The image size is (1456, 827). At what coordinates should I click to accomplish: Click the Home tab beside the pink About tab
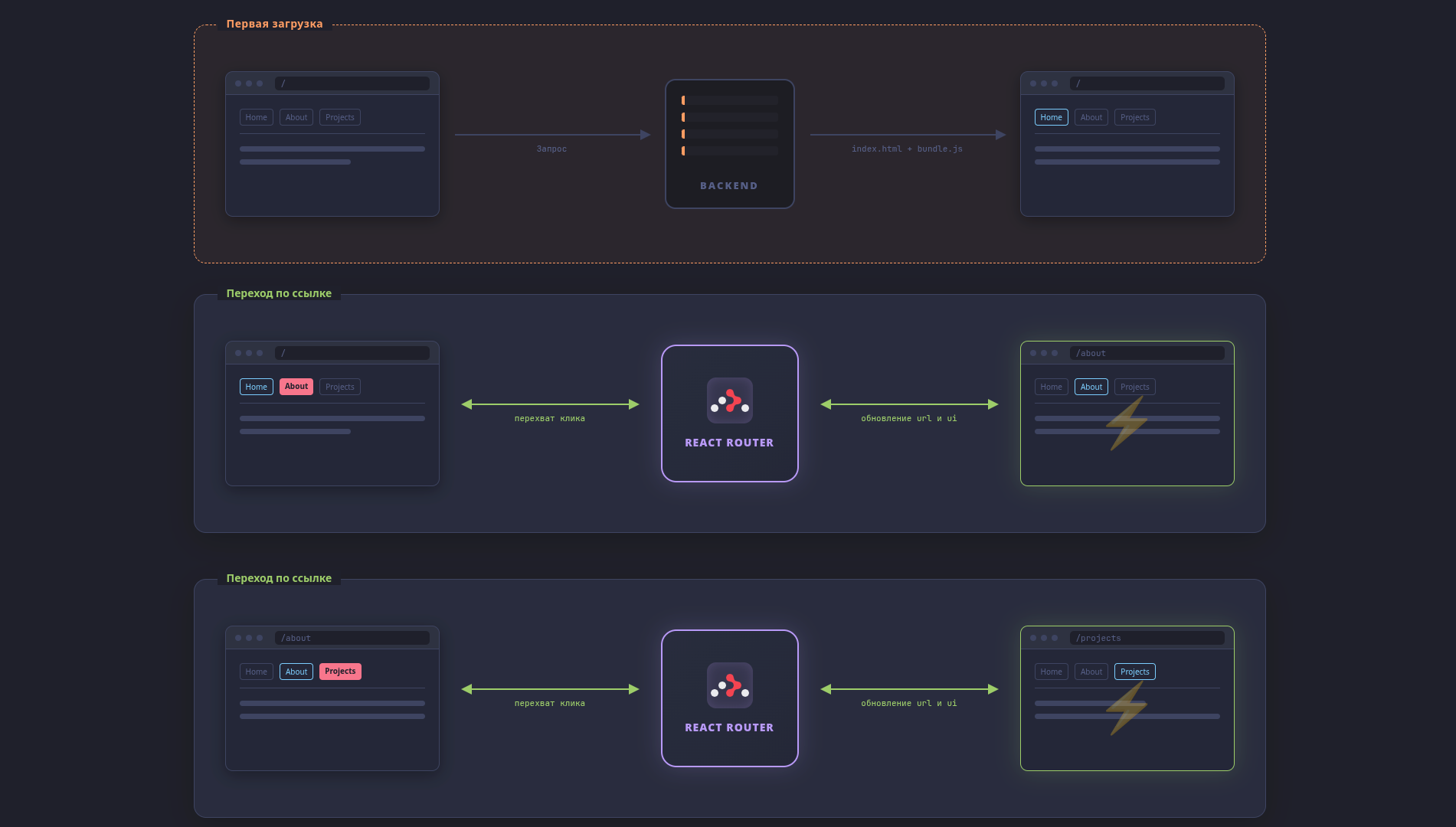pos(257,387)
